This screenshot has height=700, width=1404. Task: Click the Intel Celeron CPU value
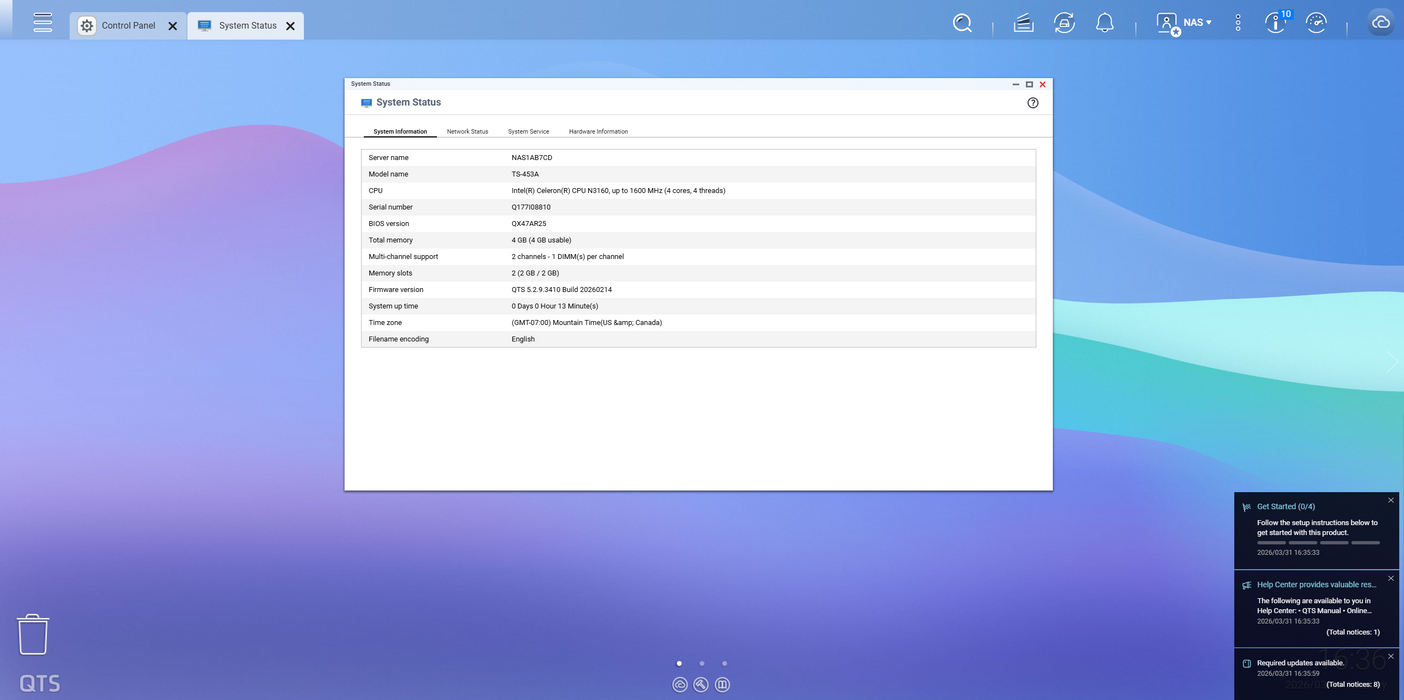coord(618,191)
